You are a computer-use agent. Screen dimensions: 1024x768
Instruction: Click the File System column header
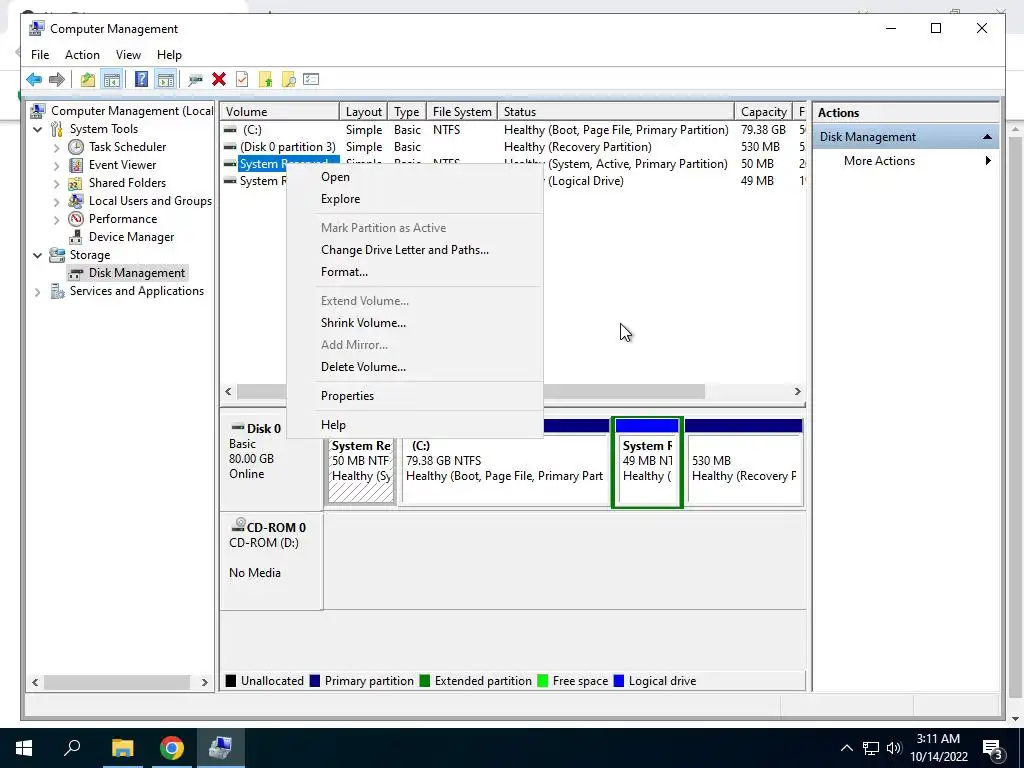(462, 112)
